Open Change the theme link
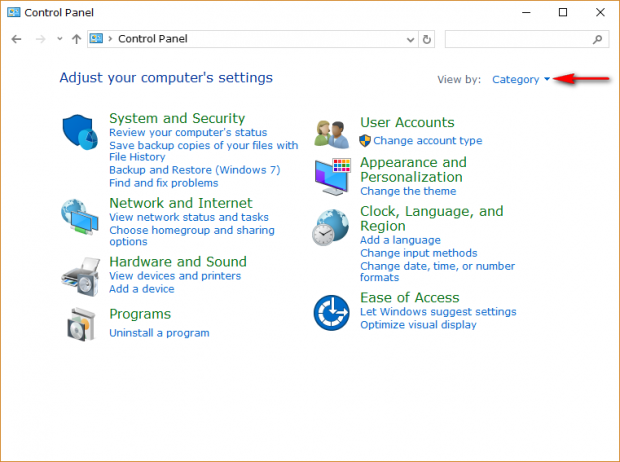Viewport: 620px width, 462px height. coord(408,191)
